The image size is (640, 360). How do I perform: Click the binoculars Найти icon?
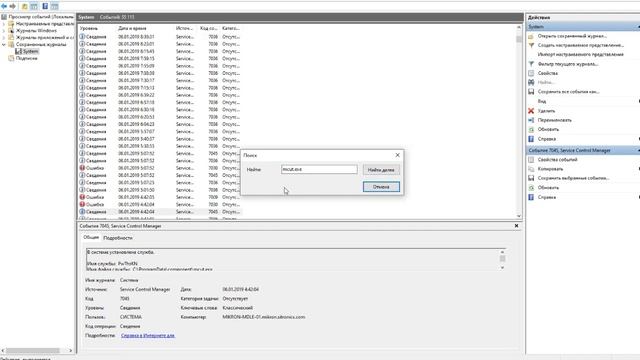point(531,82)
